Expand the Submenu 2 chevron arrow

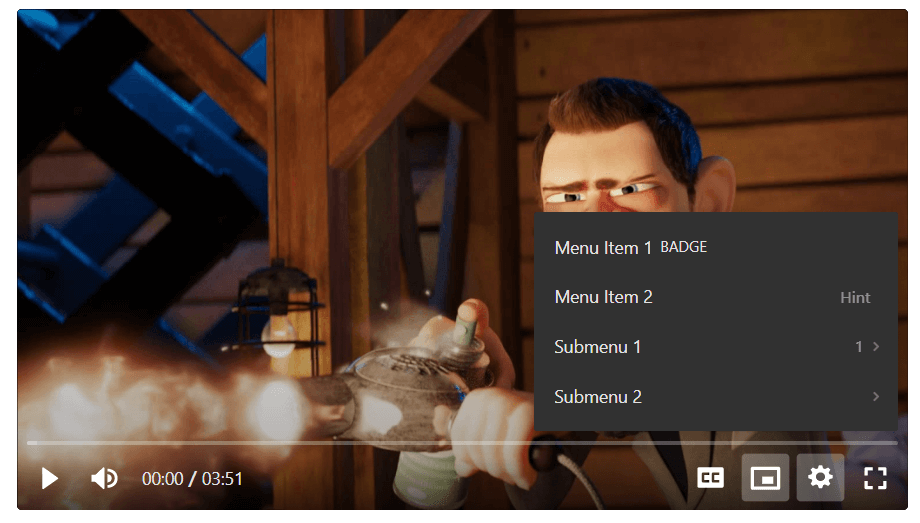[x=876, y=397]
